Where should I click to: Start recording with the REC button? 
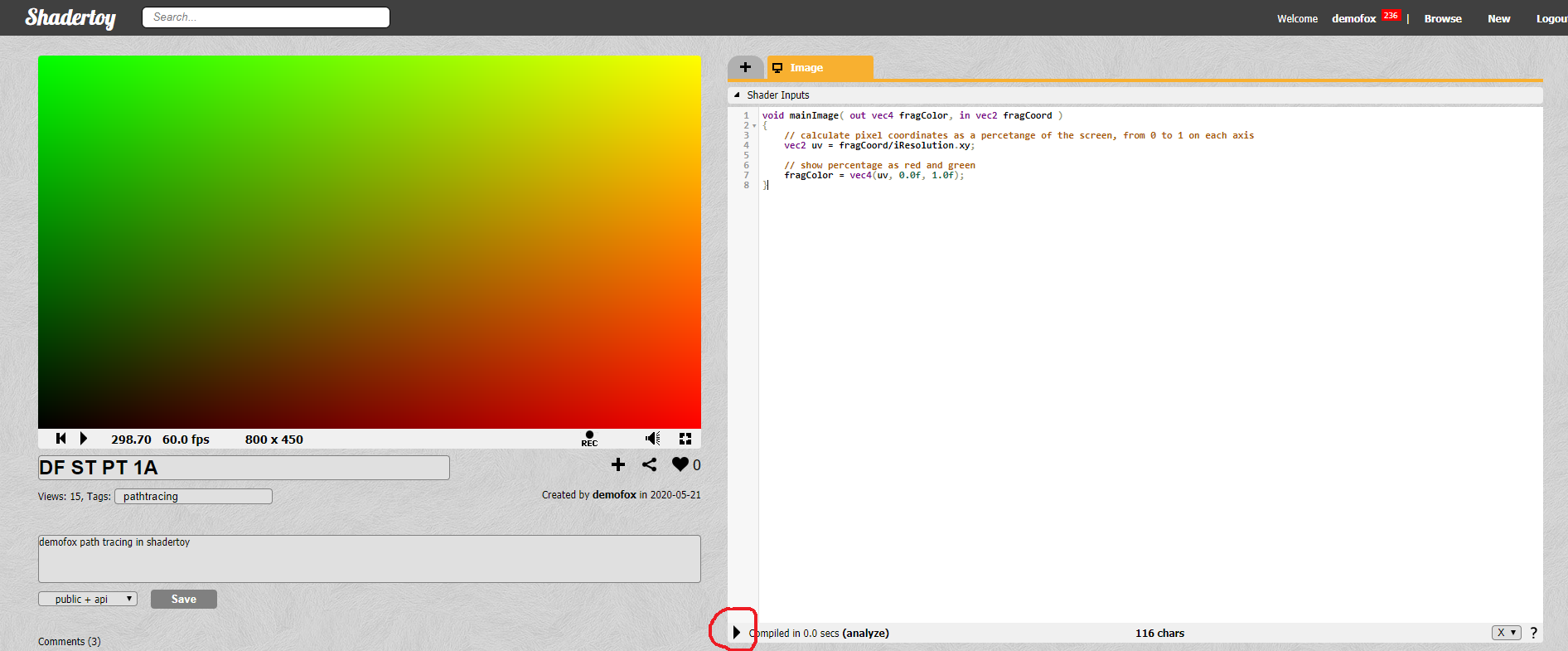(589, 439)
